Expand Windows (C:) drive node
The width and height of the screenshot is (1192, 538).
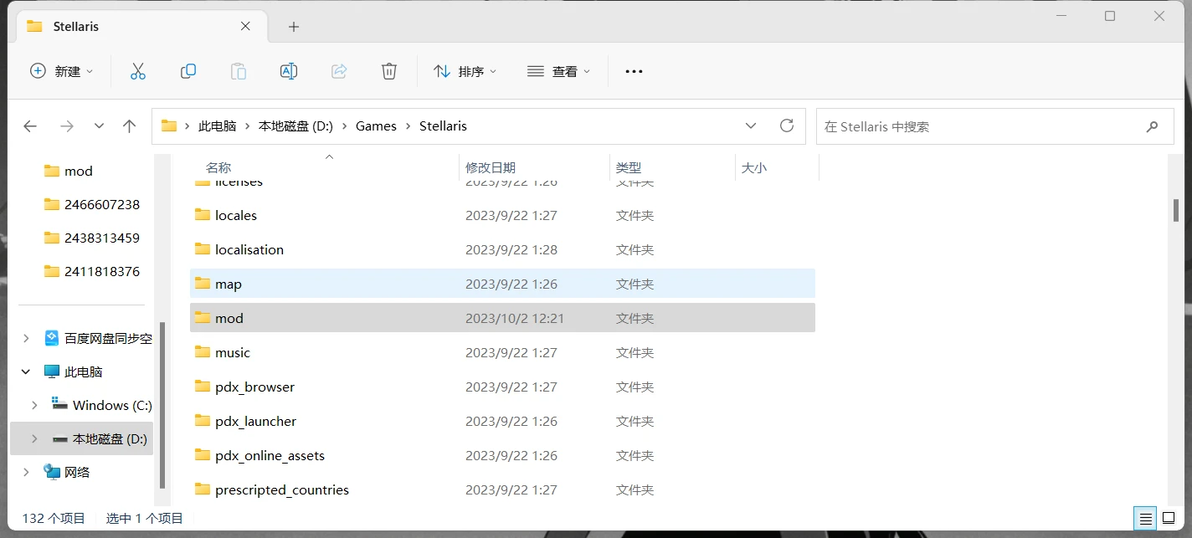[34, 405]
